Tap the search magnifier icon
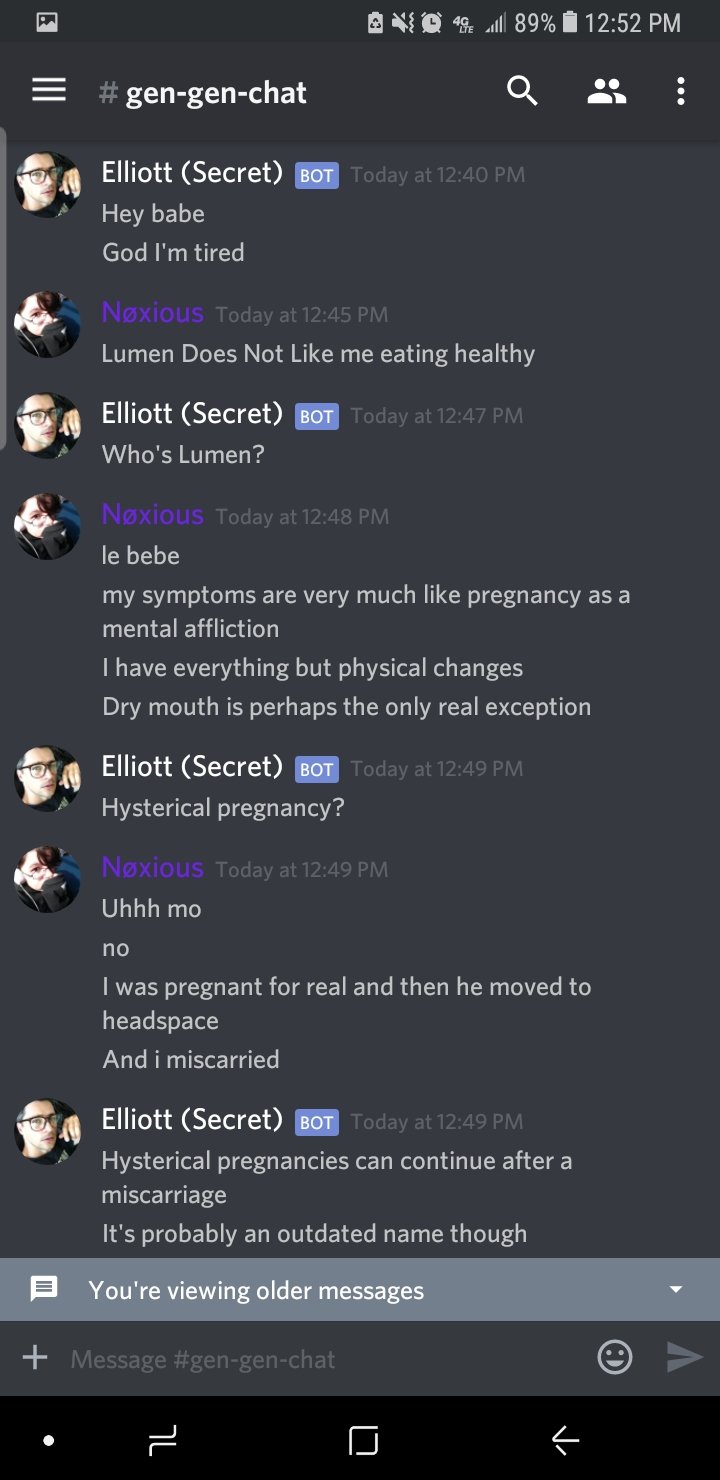 click(522, 91)
